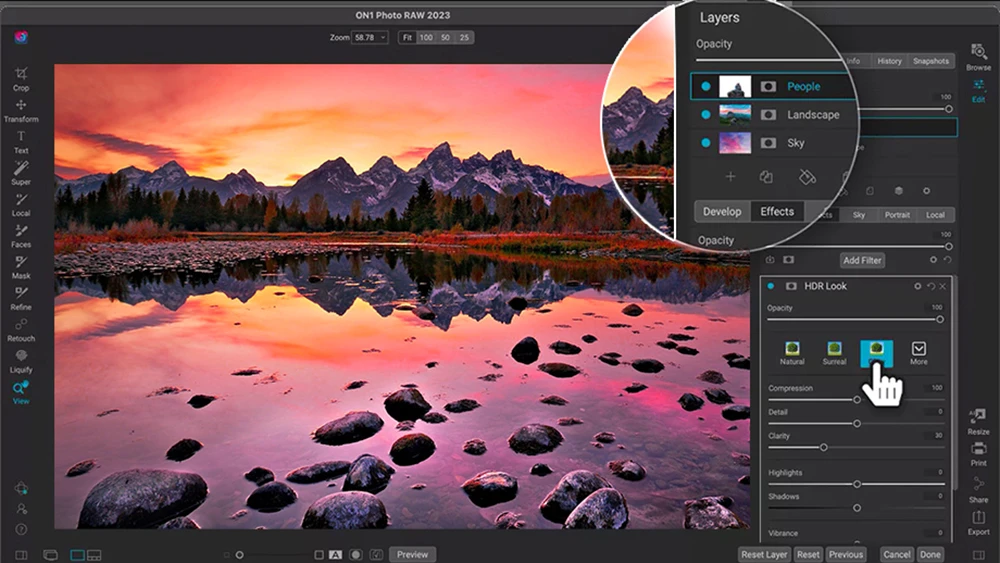Open the help question-mark icon
This screenshot has width=1000, height=563.
pyautogui.click(x=21, y=529)
